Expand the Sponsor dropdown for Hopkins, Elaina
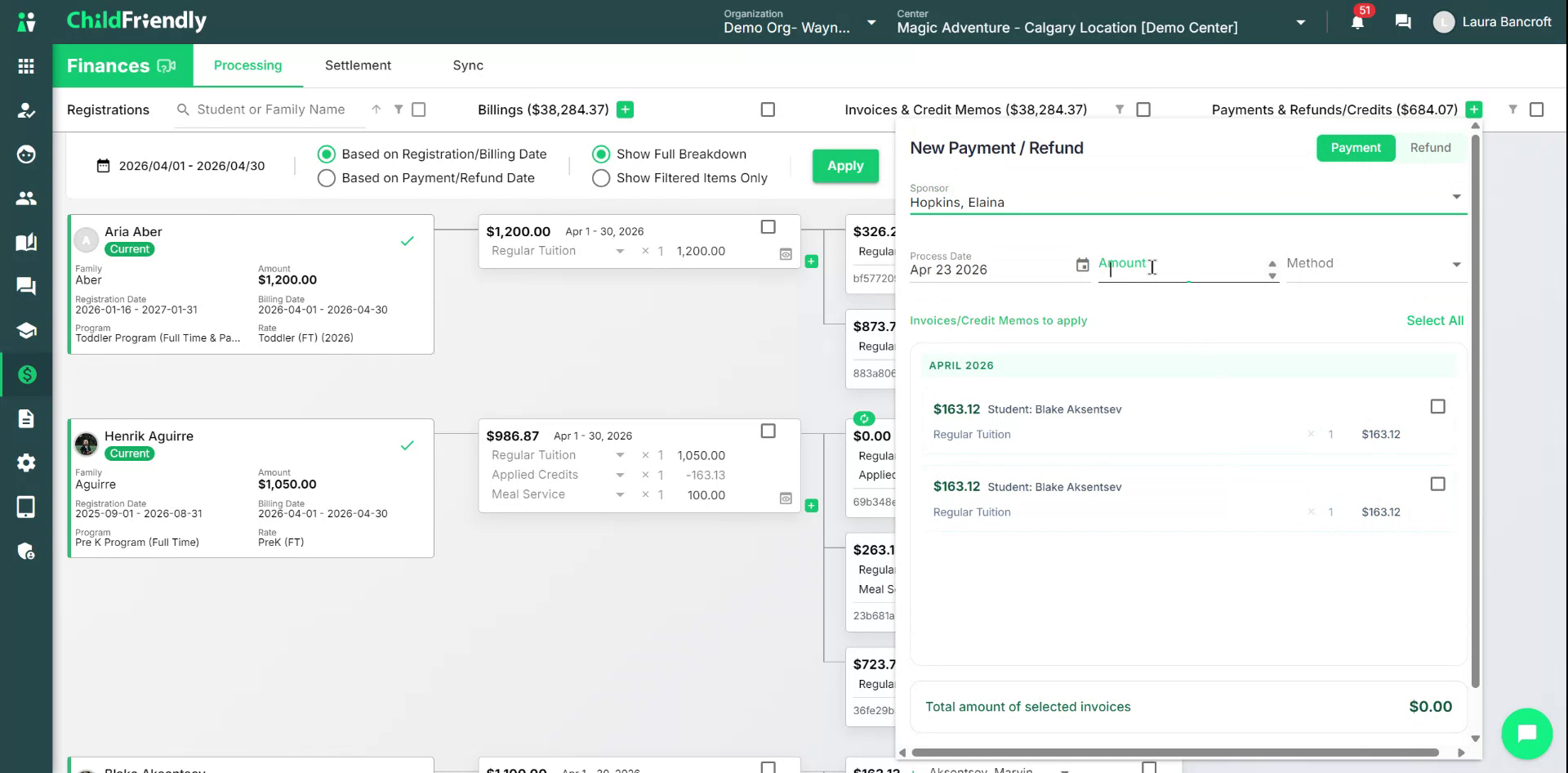 (1456, 197)
